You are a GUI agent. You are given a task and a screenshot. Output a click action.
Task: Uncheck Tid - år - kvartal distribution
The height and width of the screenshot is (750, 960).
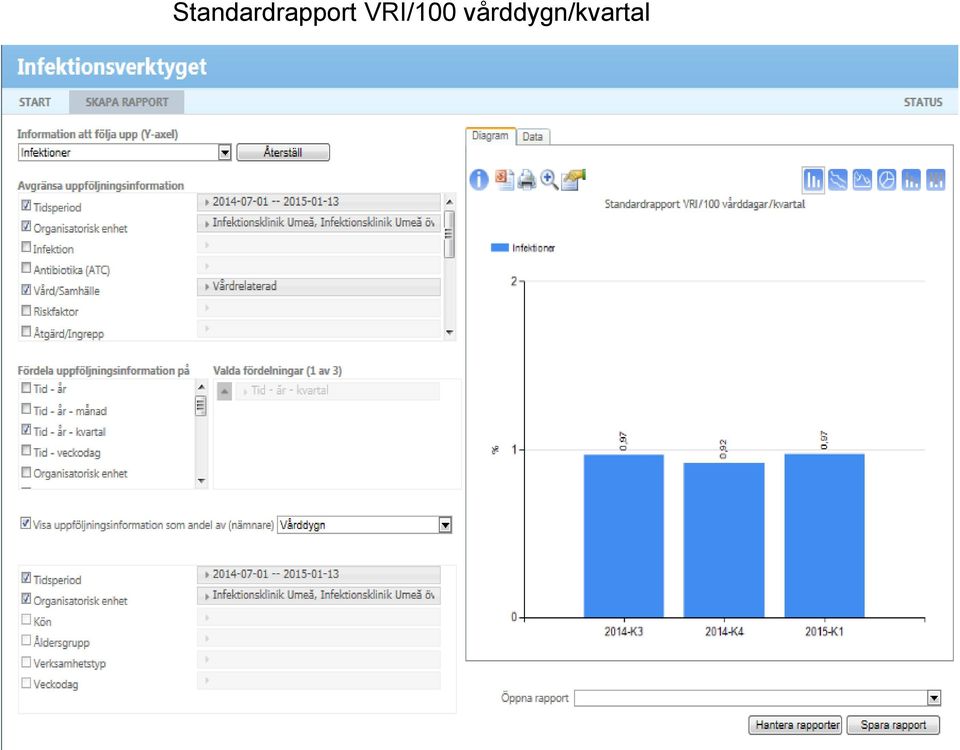[x=26, y=430]
